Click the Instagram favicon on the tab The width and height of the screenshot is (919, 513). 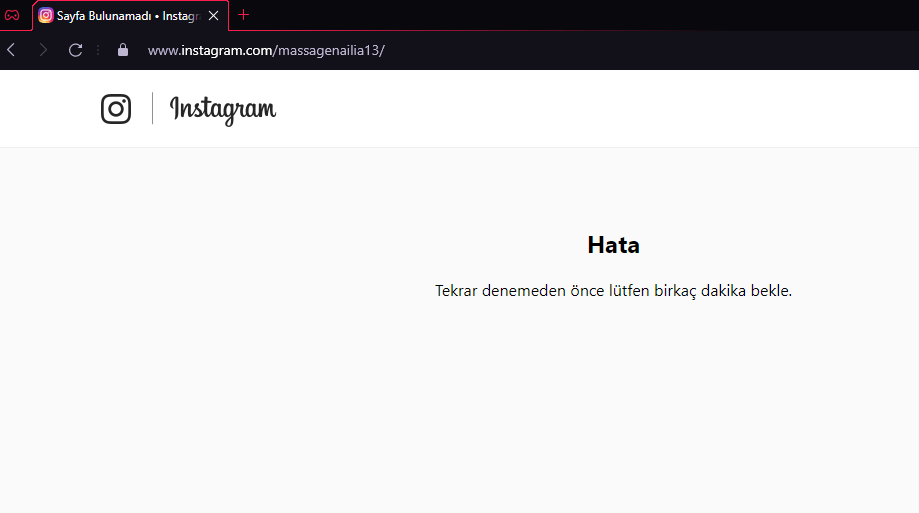tap(46, 16)
